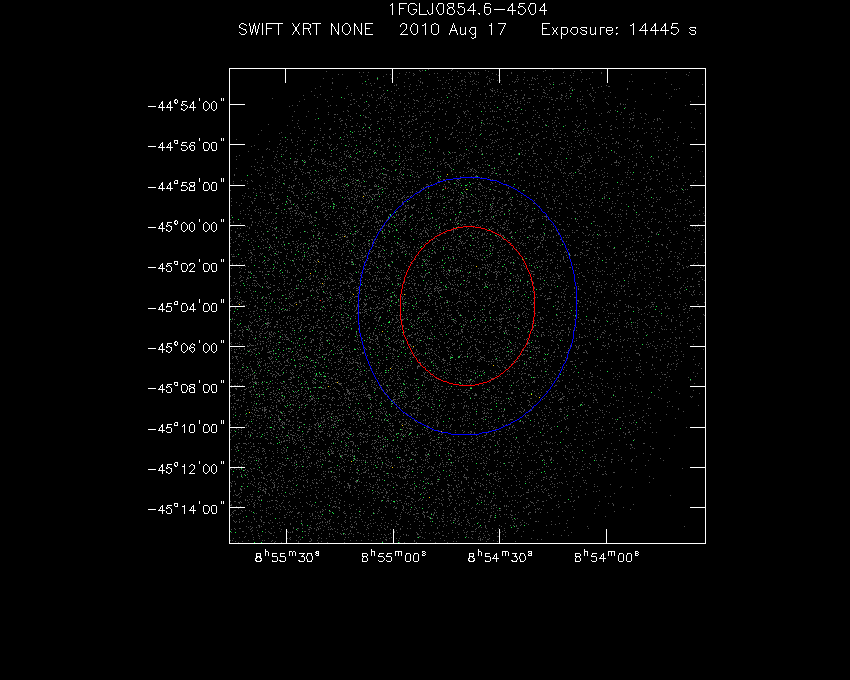Click the right ascension label 8h54m30s
This screenshot has height=680, width=850.
tap(500, 557)
